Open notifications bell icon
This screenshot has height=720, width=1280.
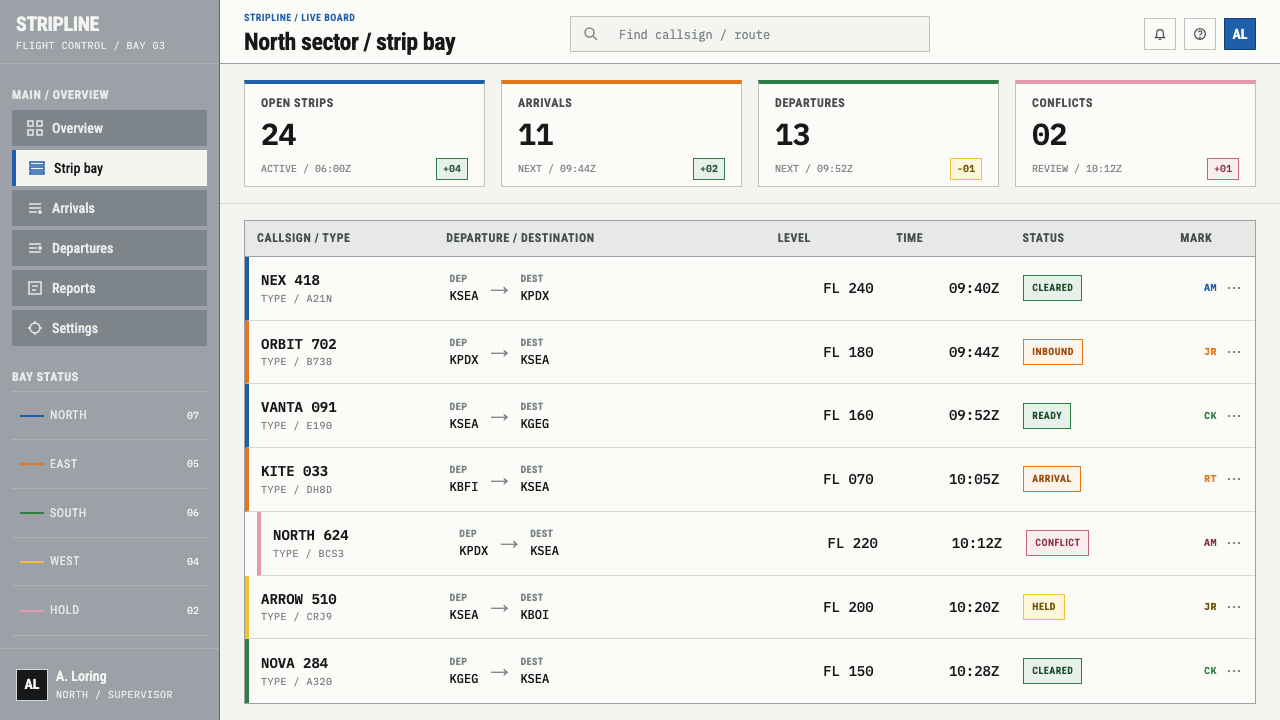(x=1160, y=34)
